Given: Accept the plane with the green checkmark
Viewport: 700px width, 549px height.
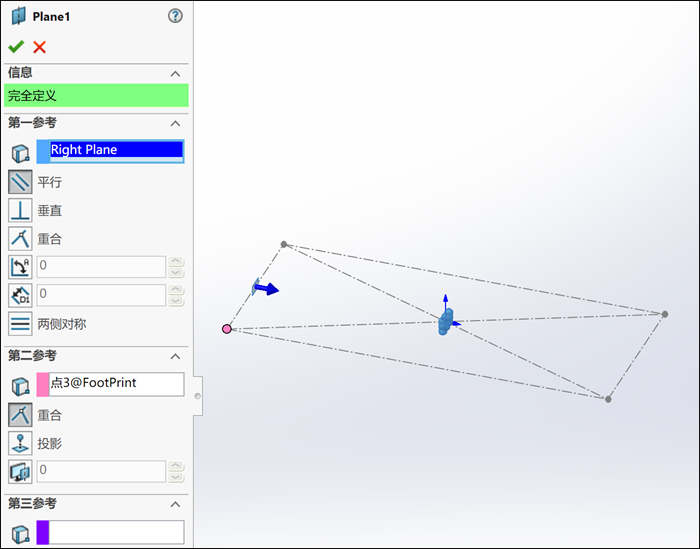Looking at the screenshot, I should [x=16, y=47].
